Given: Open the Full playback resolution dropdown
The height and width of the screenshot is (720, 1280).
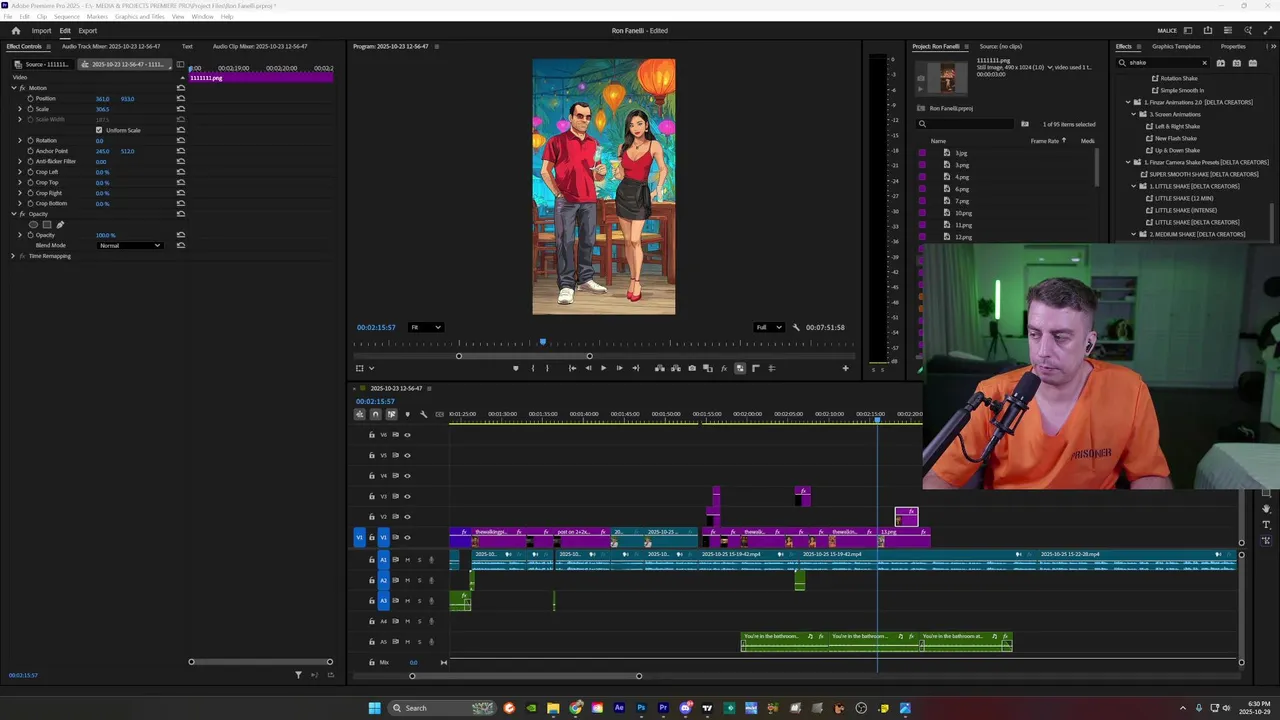Looking at the screenshot, I should coord(767,327).
